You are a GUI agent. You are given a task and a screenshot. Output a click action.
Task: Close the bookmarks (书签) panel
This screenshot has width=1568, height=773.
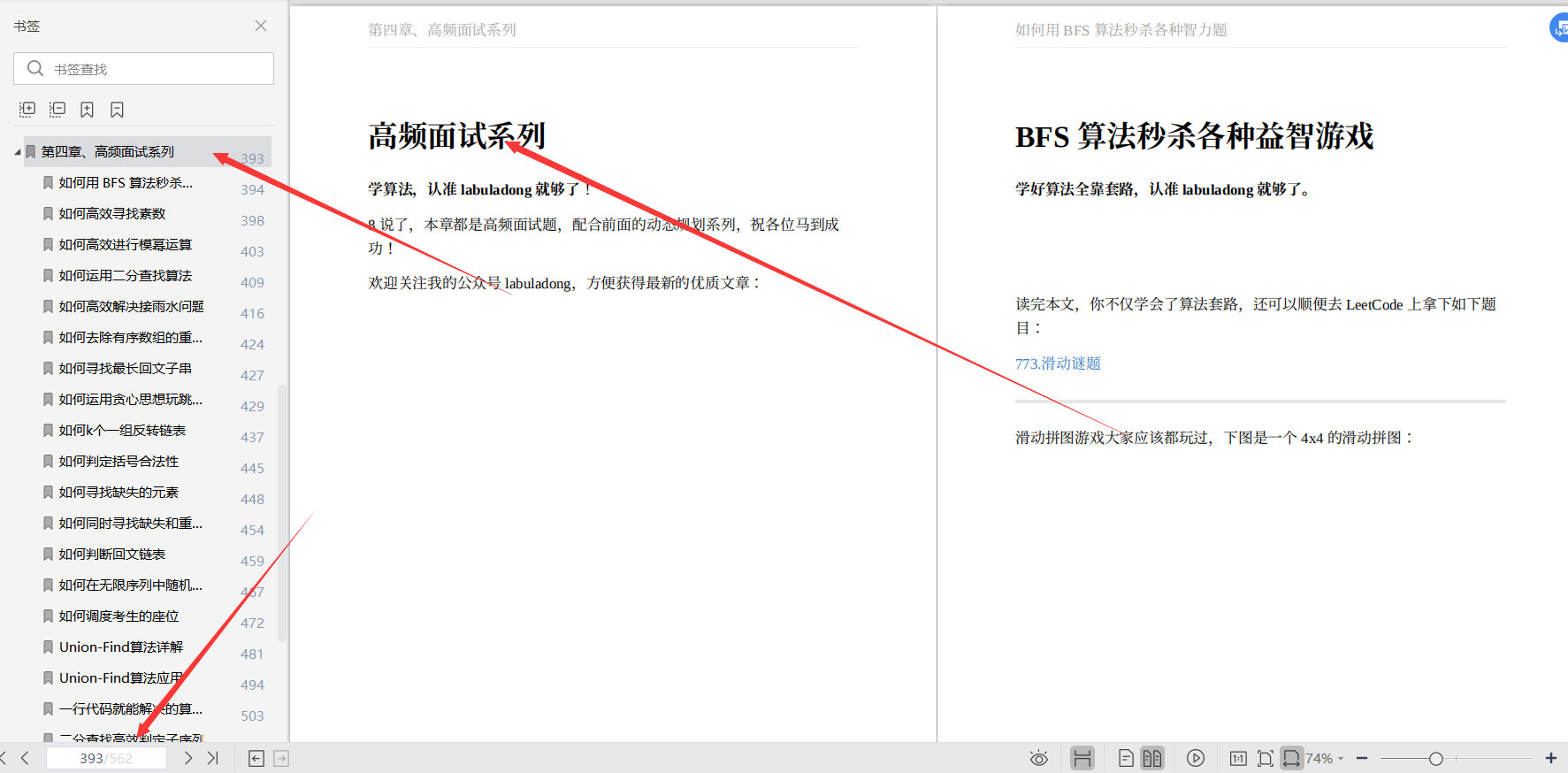point(261,26)
